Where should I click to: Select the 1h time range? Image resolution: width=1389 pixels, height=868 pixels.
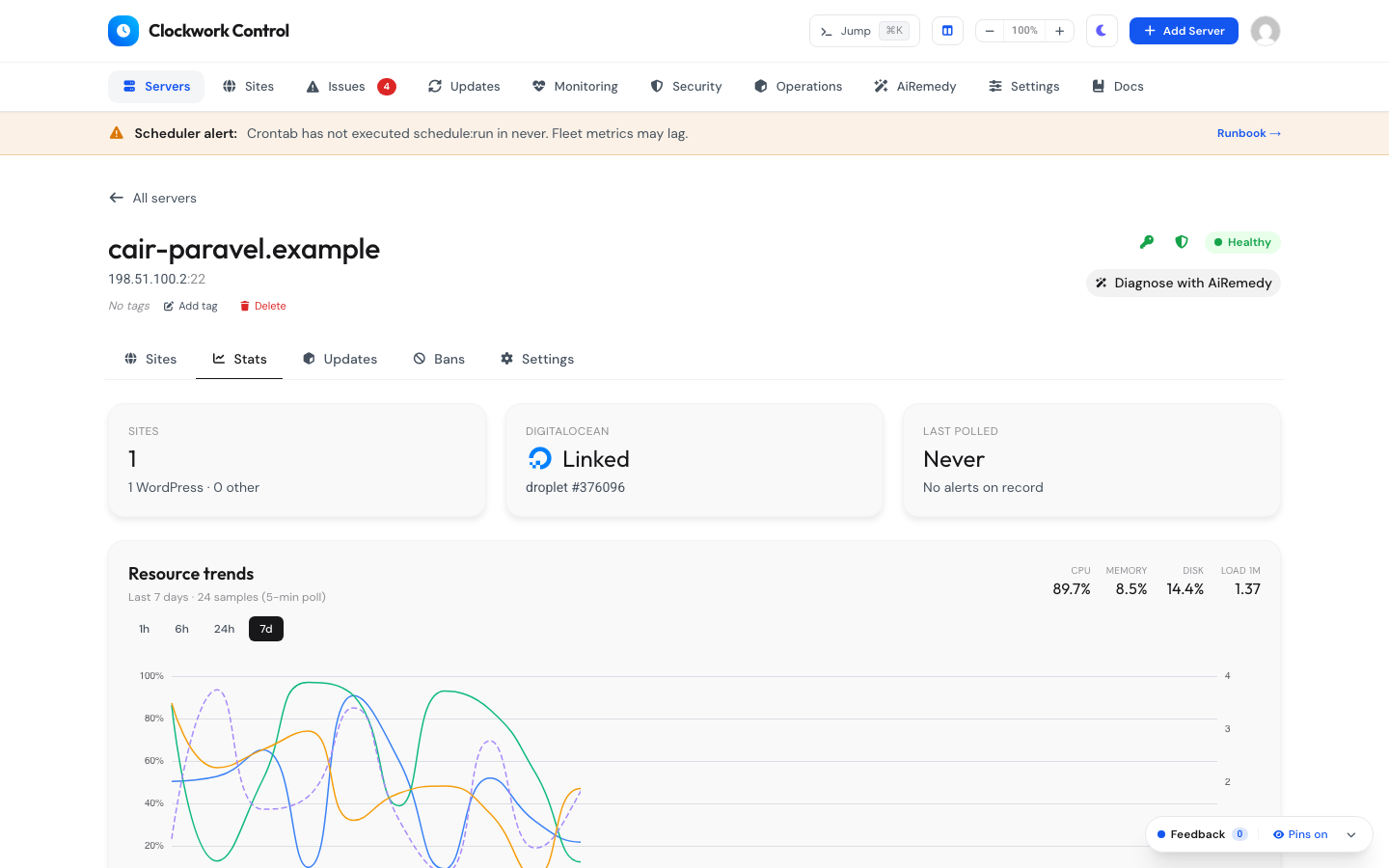click(145, 629)
